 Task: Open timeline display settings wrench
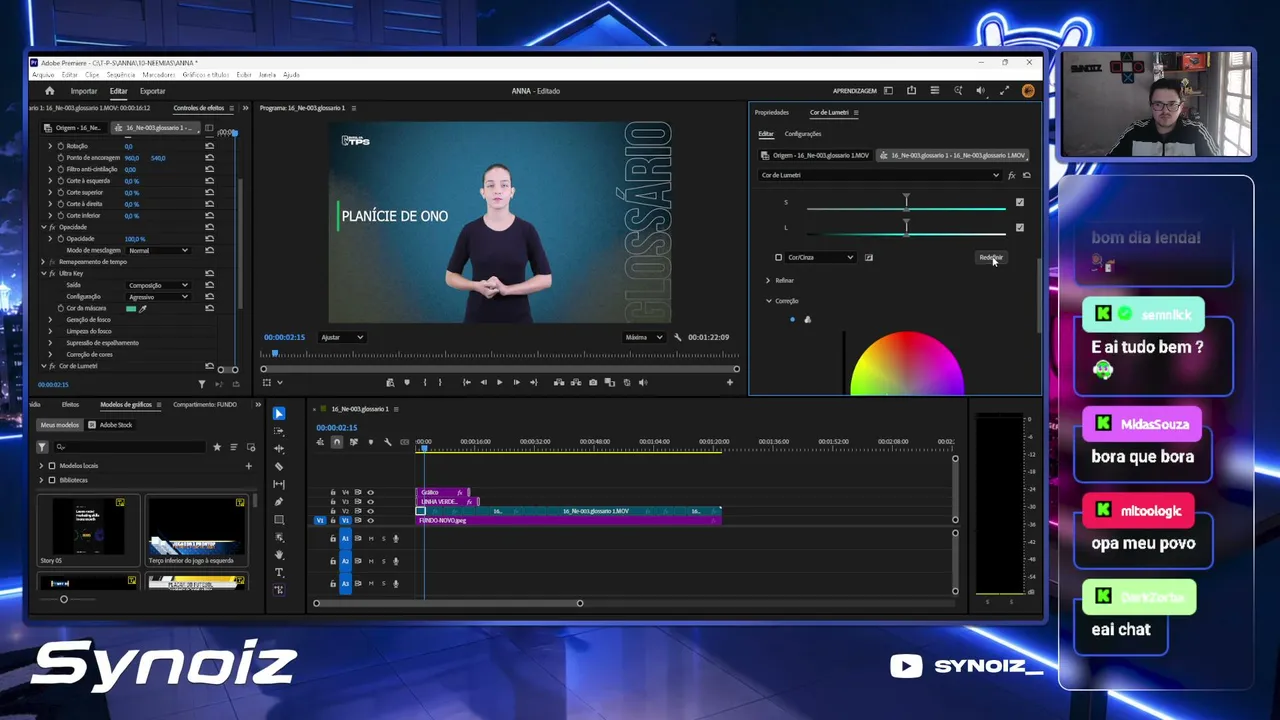387,442
